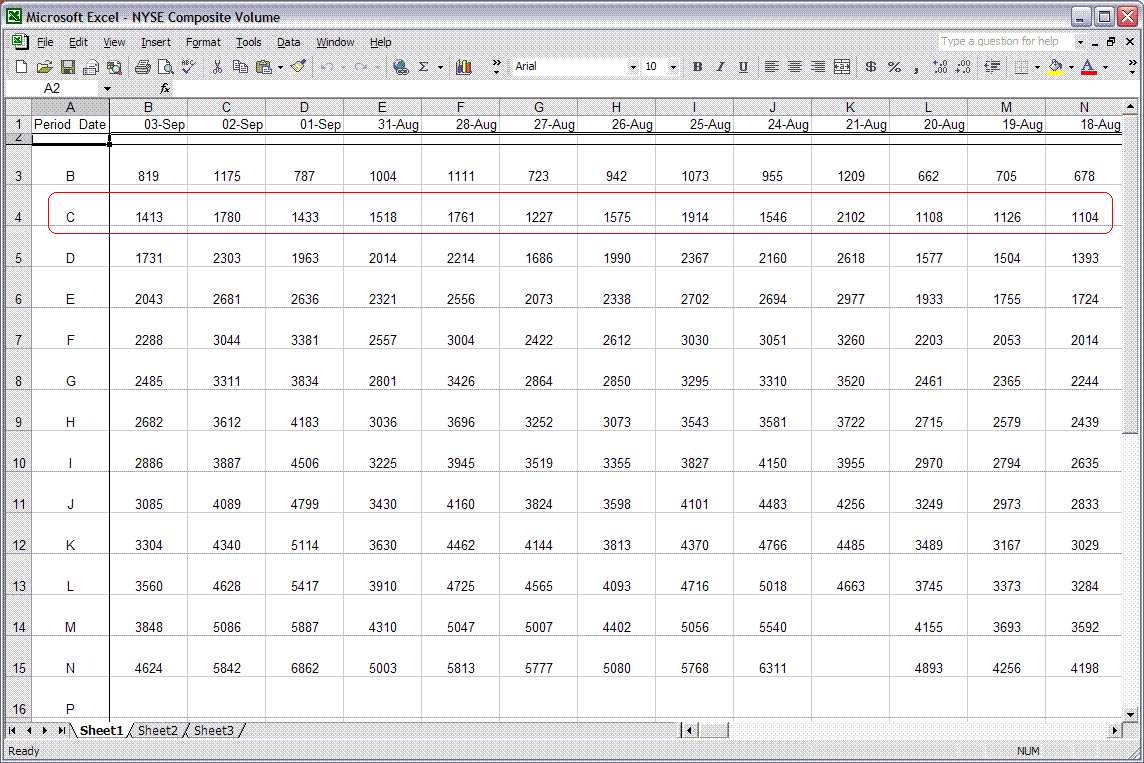Screen dimensions: 1144x763
Task: Increase decimal places
Action: (940, 67)
